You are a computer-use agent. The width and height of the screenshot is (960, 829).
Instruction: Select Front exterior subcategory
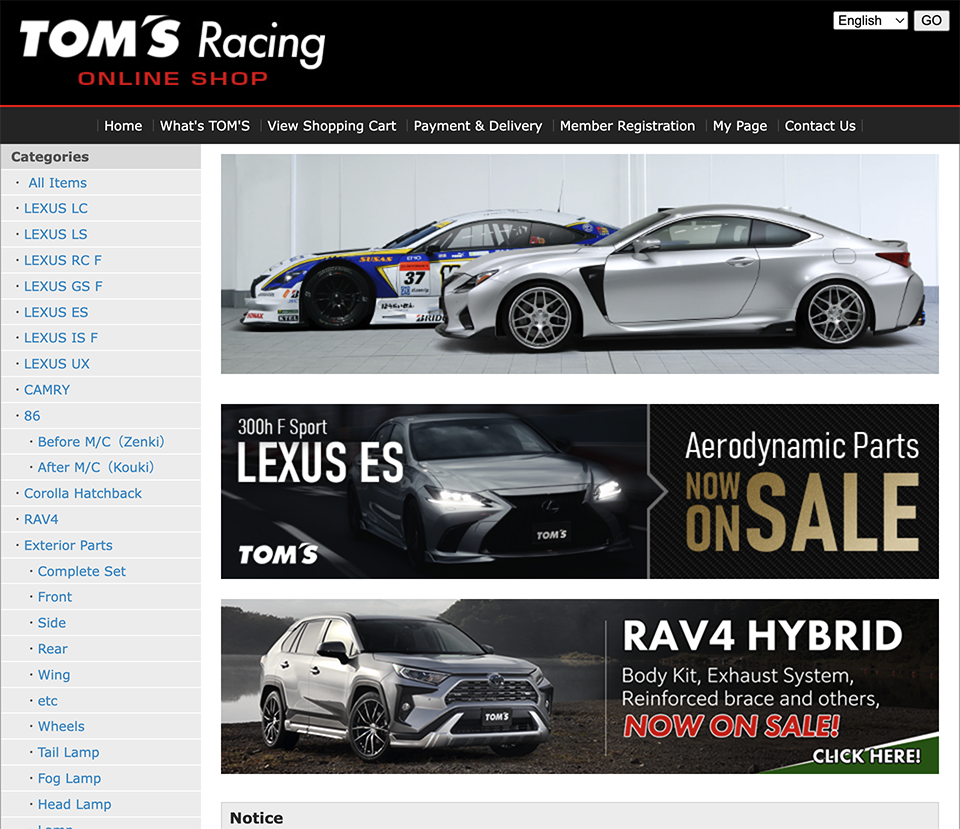coord(54,597)
